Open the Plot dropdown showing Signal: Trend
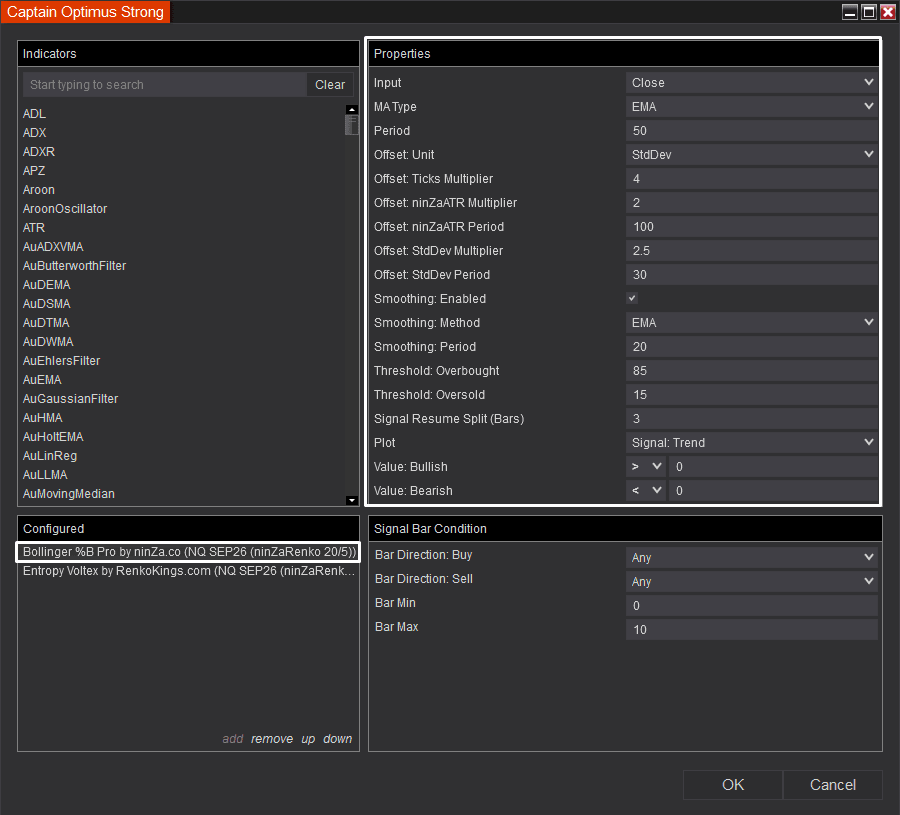This screenshot has height=815, width=900. click(x=751, y=443)
